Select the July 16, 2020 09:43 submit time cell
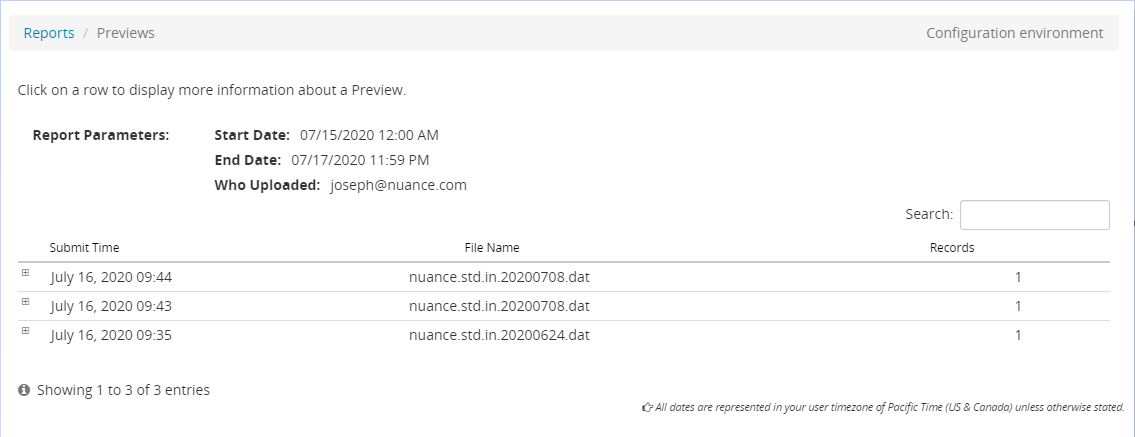This screenshot has height=437, width=1135. point(111,306)
